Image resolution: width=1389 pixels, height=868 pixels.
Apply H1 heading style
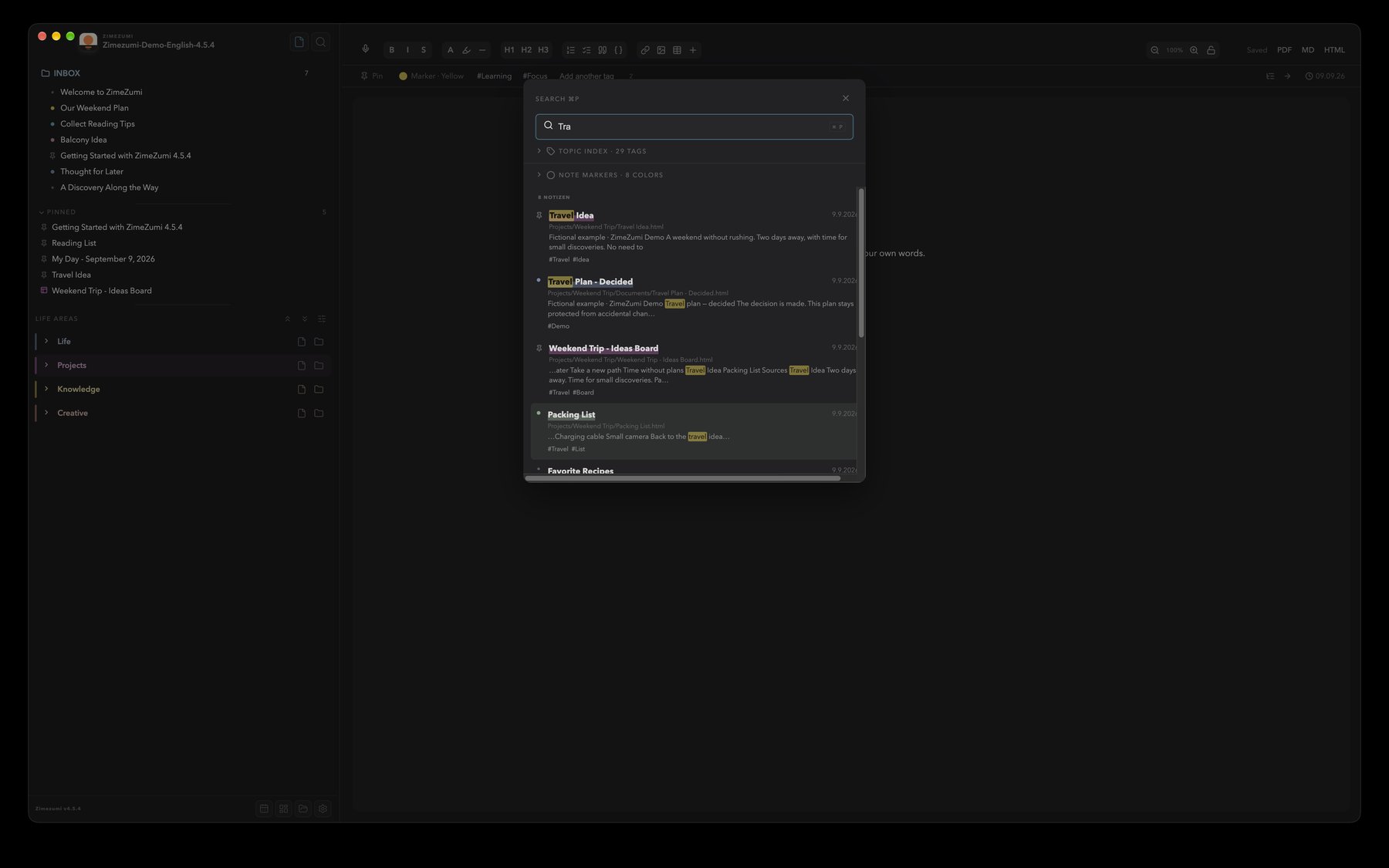509,49
